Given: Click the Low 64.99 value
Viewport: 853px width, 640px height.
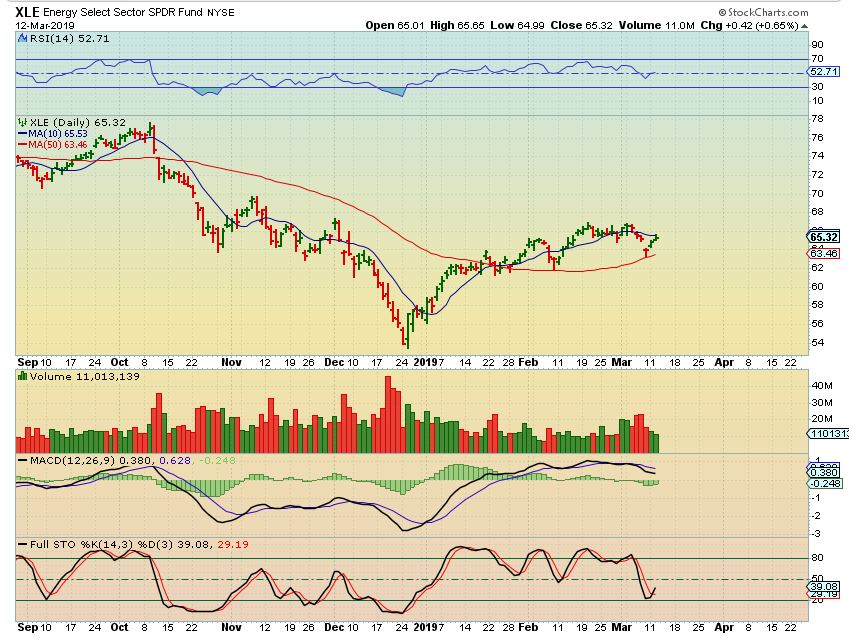Looking at the screenshot, I should tap(517, 25).
